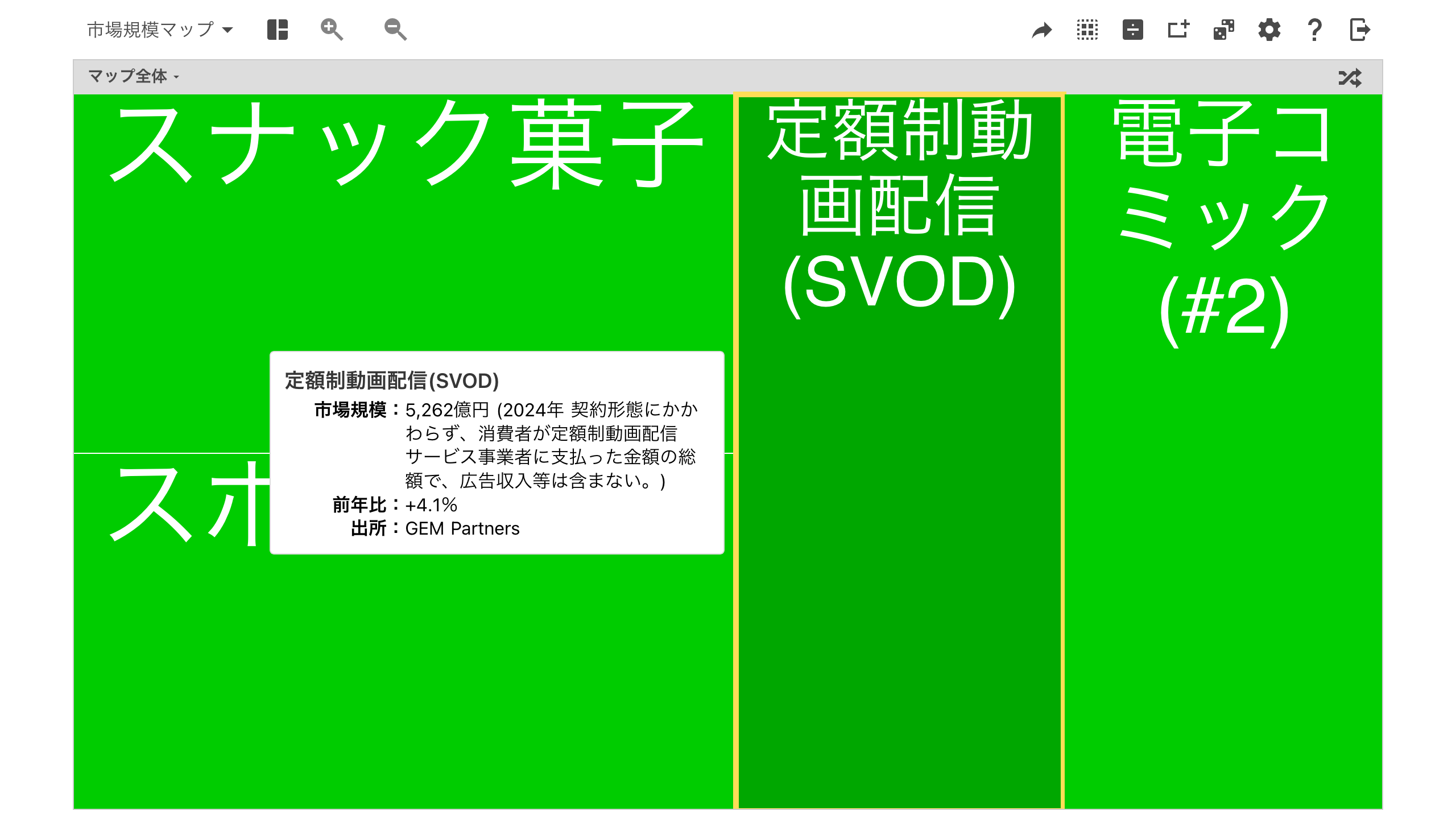Zoom in with the magnifier plus icon
The height and width of the screenshot is (819, 1456).
tap(332, 30)
